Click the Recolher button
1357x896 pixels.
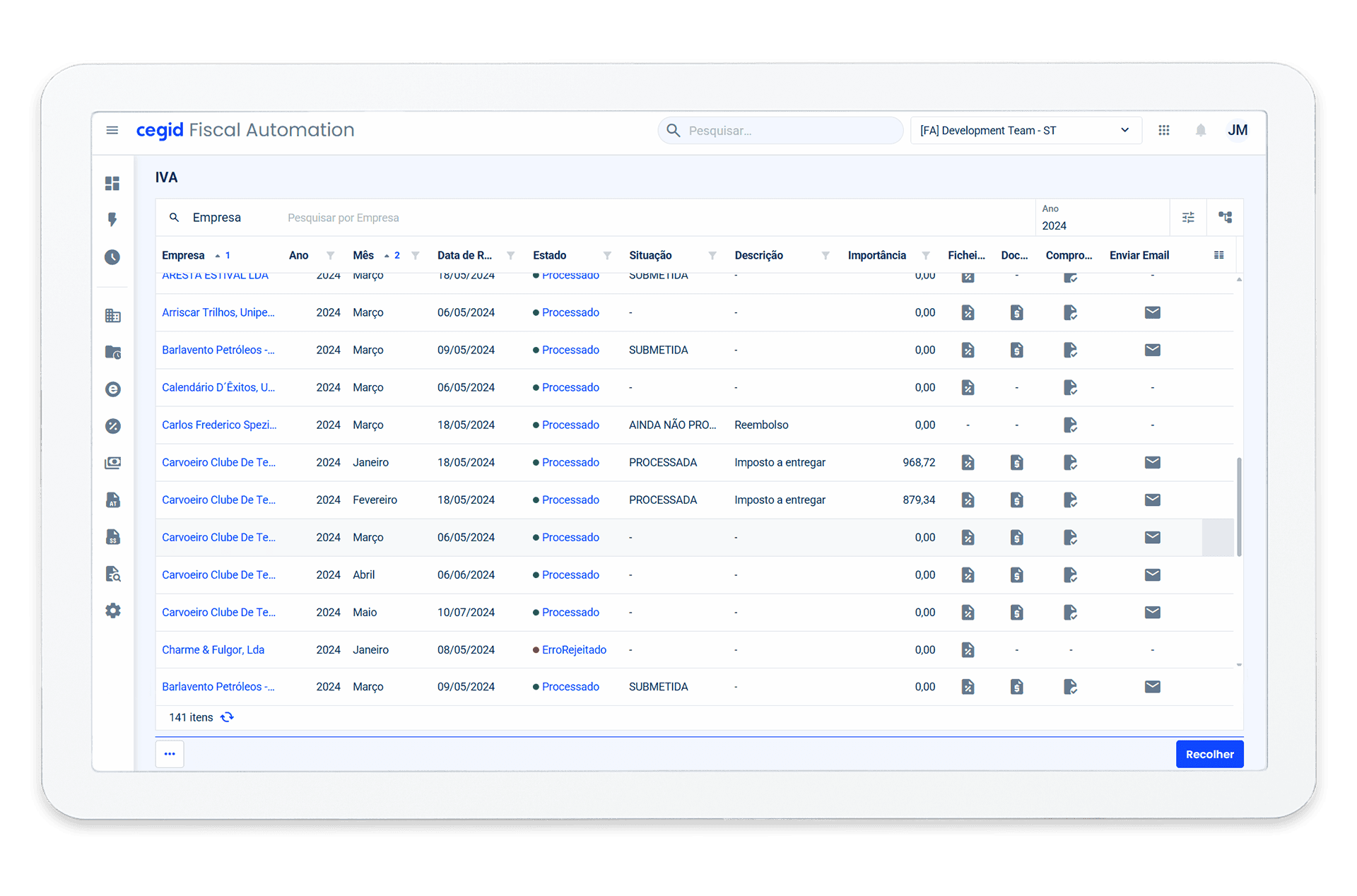pos(1209,754)
